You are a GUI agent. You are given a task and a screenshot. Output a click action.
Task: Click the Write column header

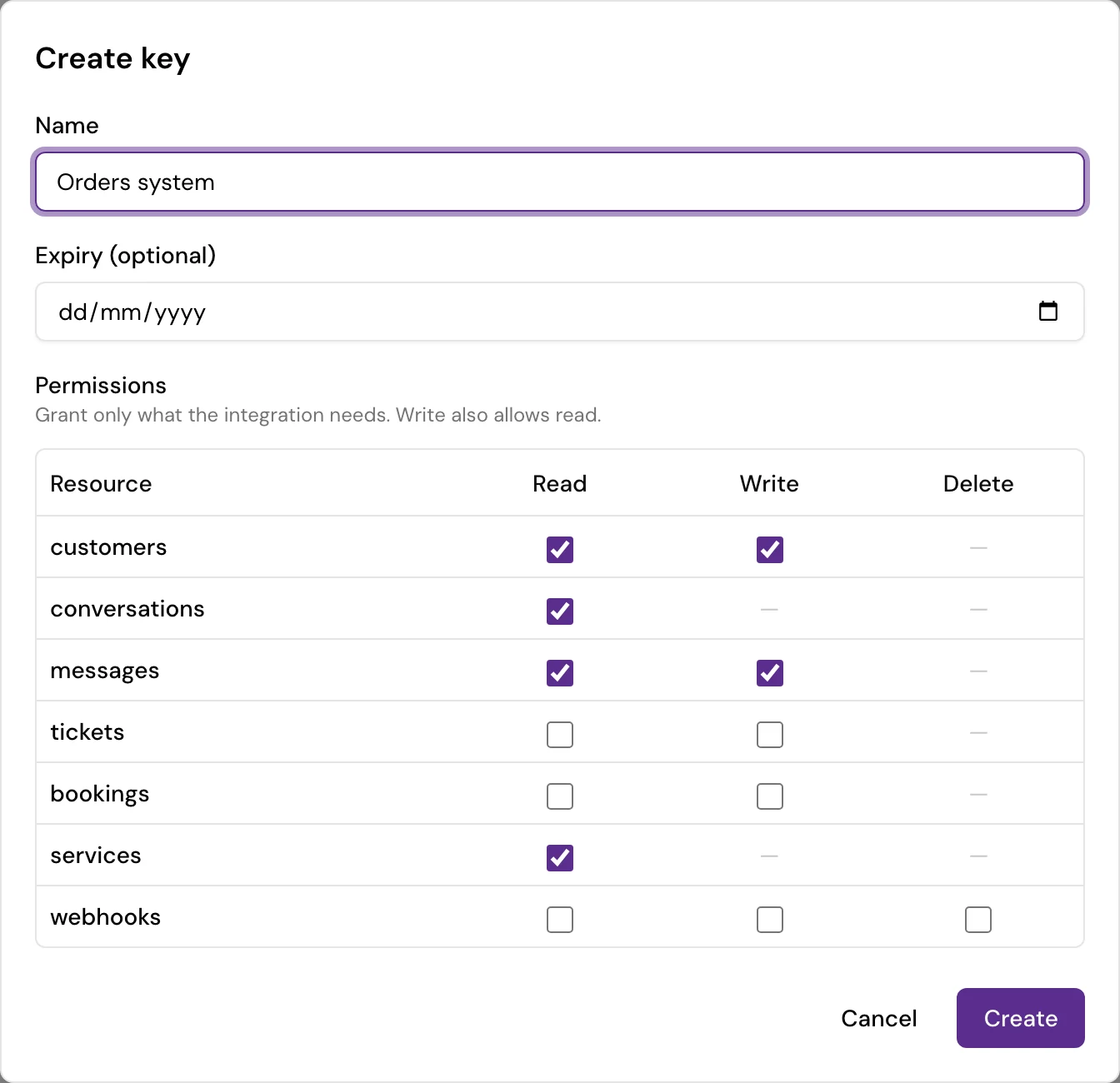(x=769, y=484)
